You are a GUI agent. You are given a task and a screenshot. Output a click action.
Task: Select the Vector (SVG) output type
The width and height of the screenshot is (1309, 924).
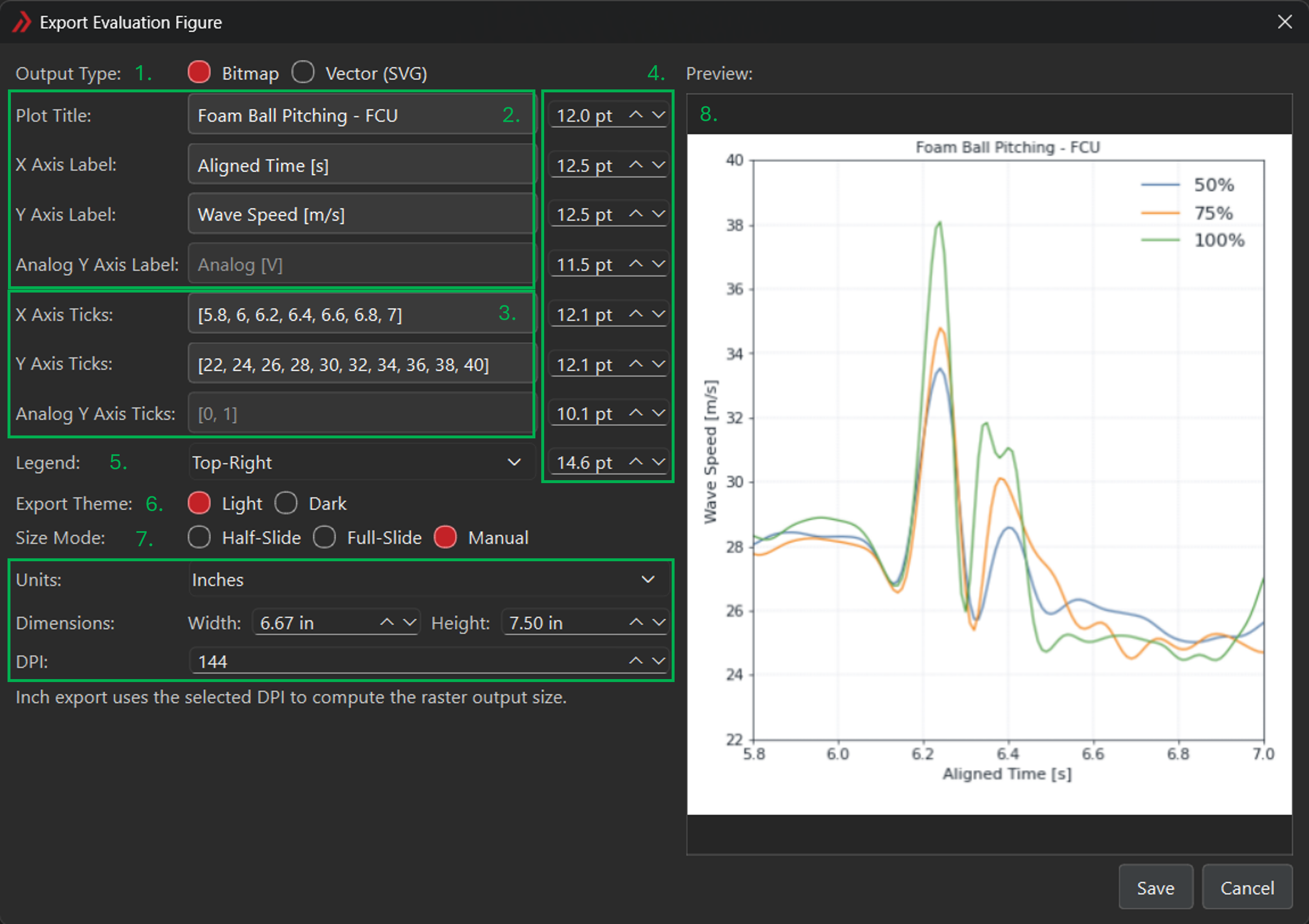(303, 72)
